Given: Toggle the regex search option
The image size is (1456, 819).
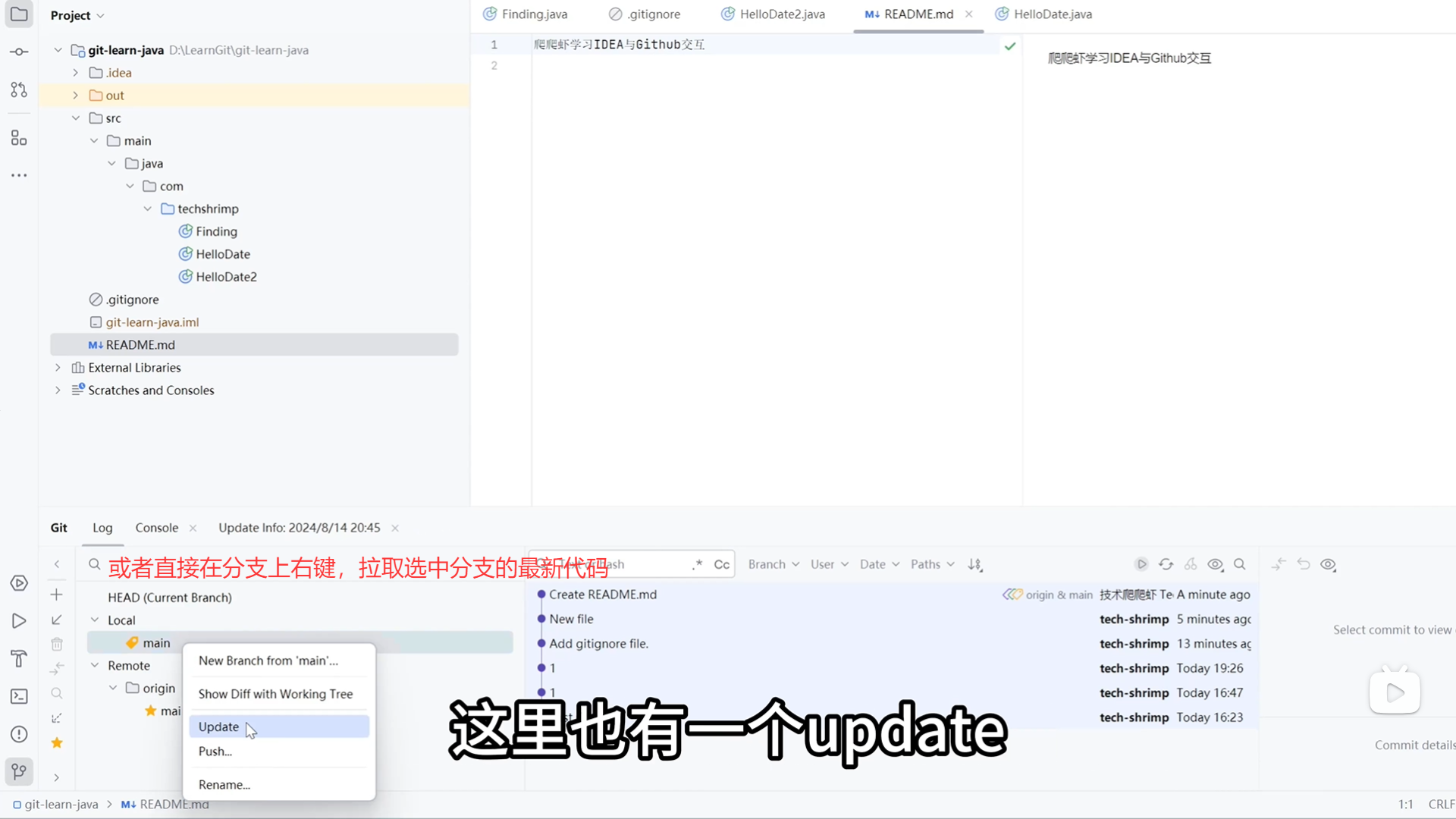Looking at the screenshot, I should 698,564.
